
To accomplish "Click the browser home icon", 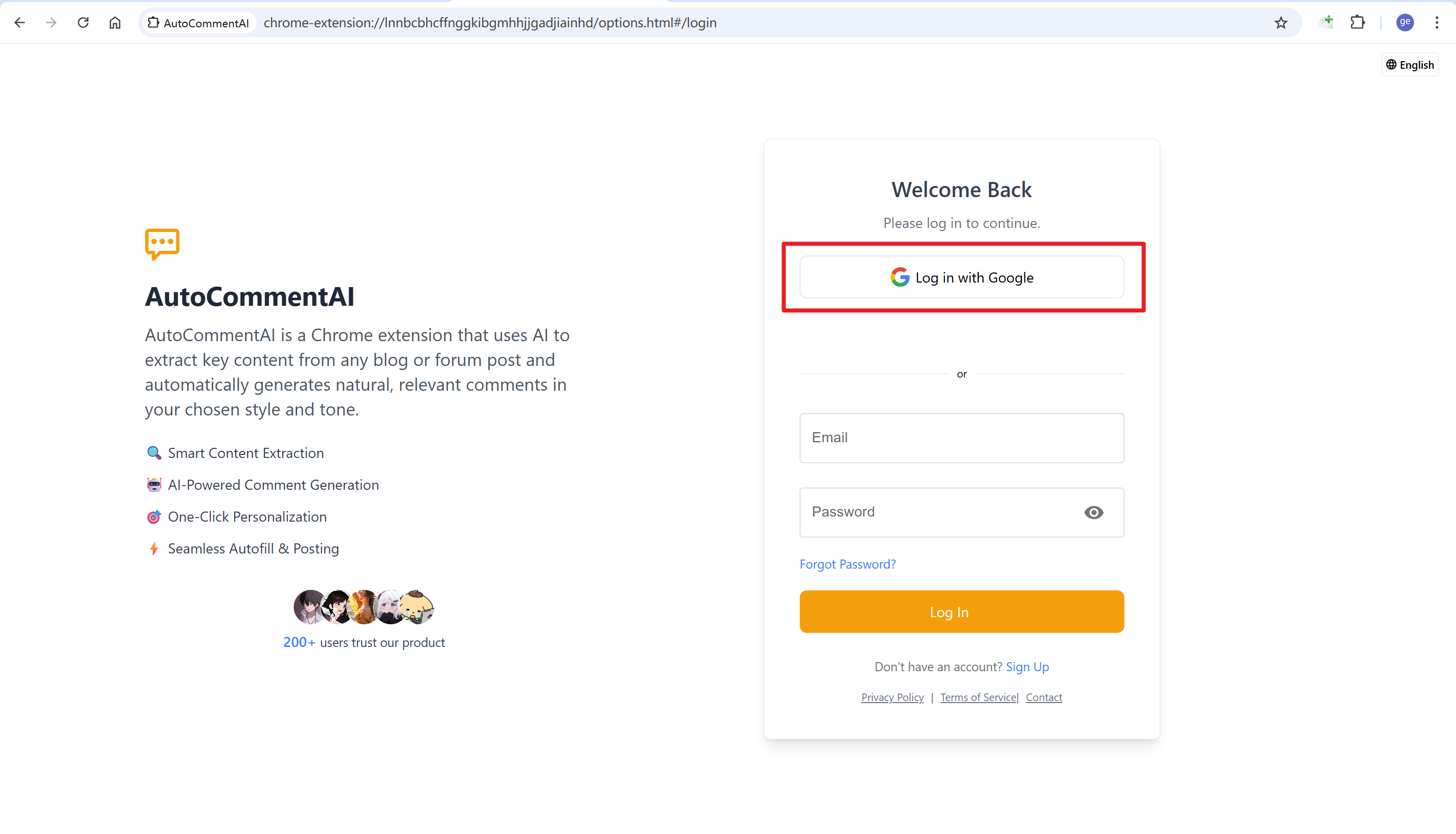I will click(115, 22).
